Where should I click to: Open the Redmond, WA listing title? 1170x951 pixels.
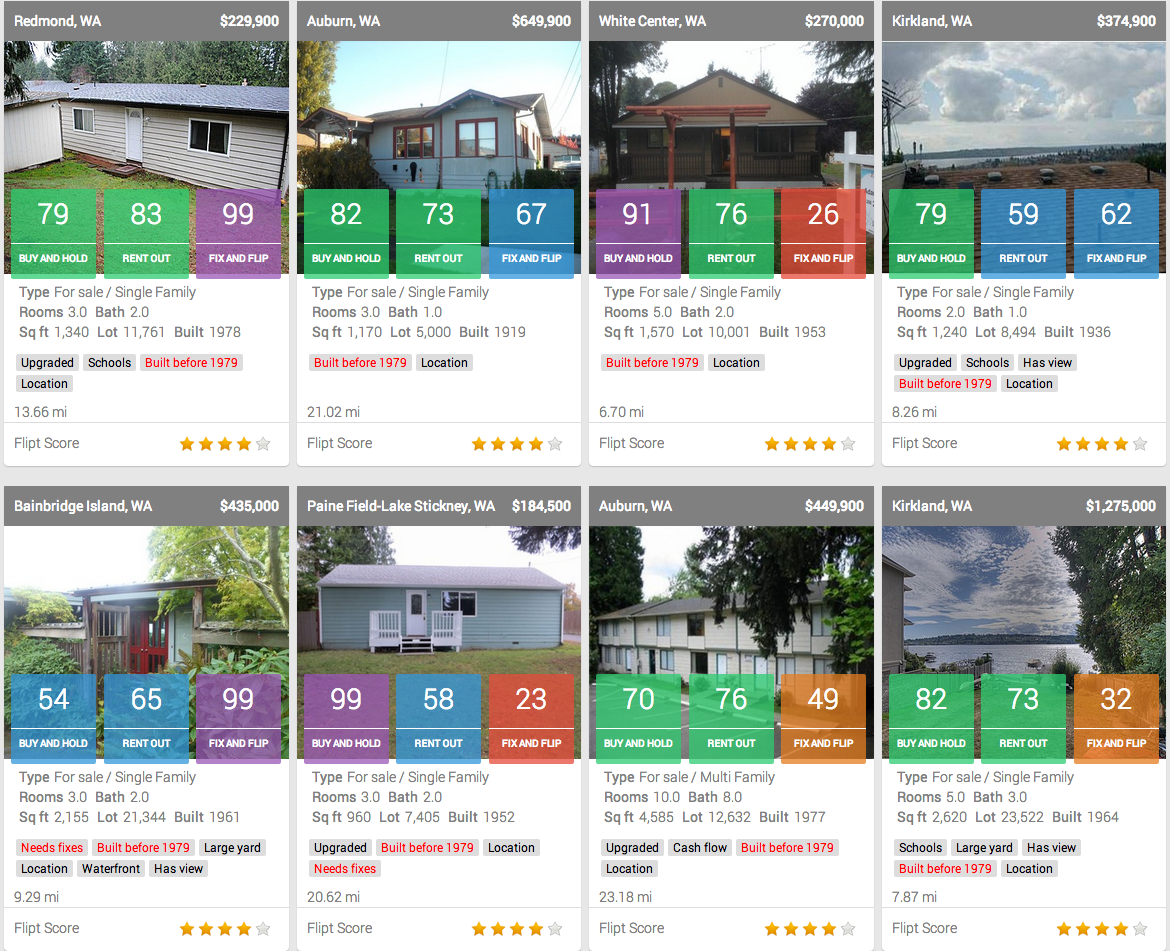coord(57,21)
